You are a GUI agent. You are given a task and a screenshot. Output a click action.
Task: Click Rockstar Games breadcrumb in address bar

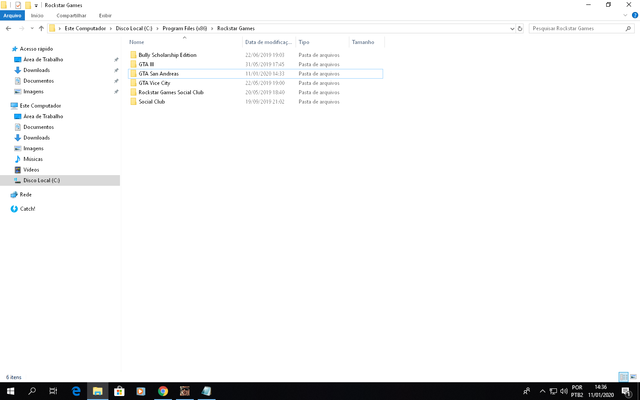tap(236, 29)
